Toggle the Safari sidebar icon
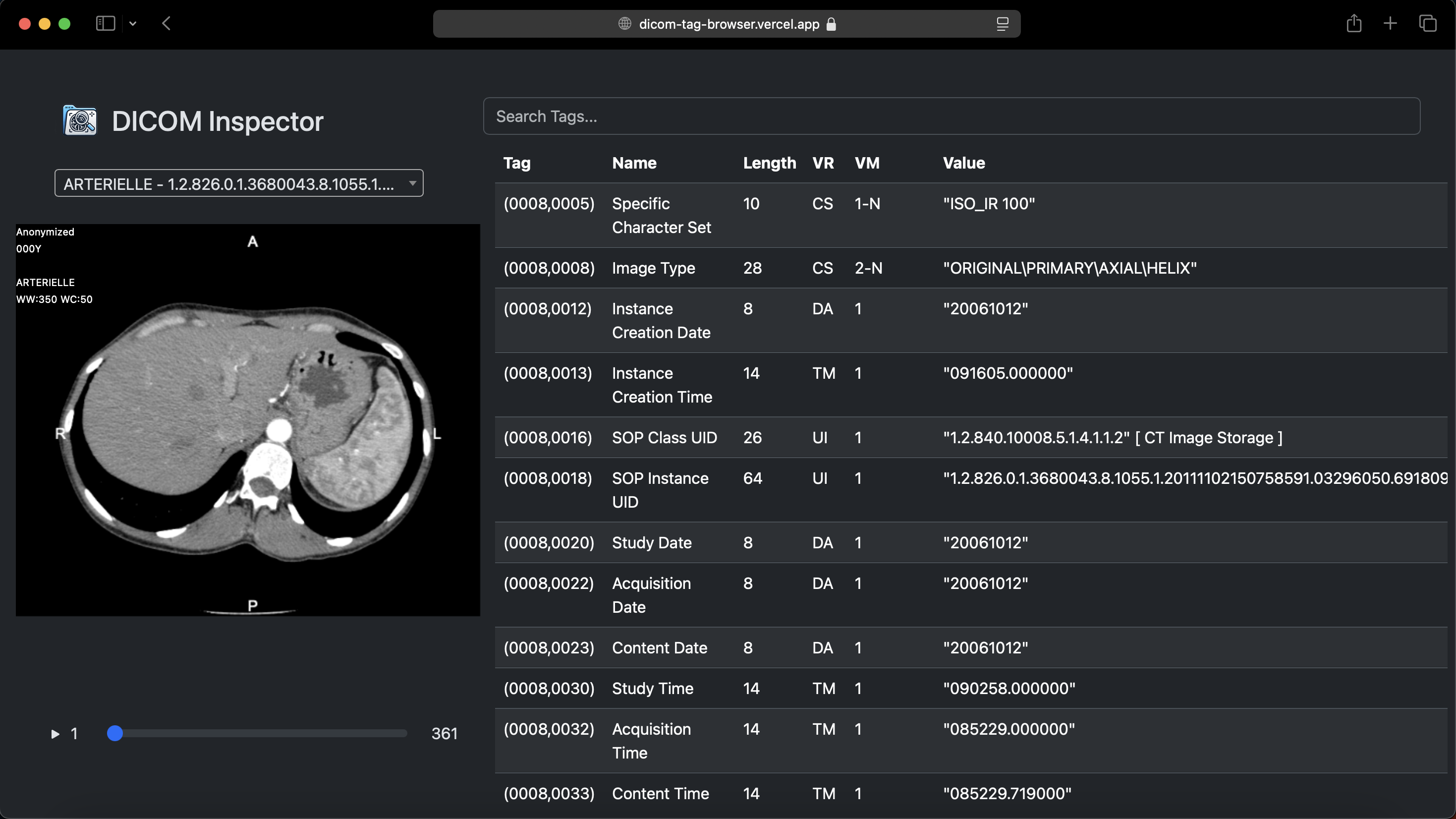The height and width of the screenshot is (819, 1456). click(x=105, y=23)
